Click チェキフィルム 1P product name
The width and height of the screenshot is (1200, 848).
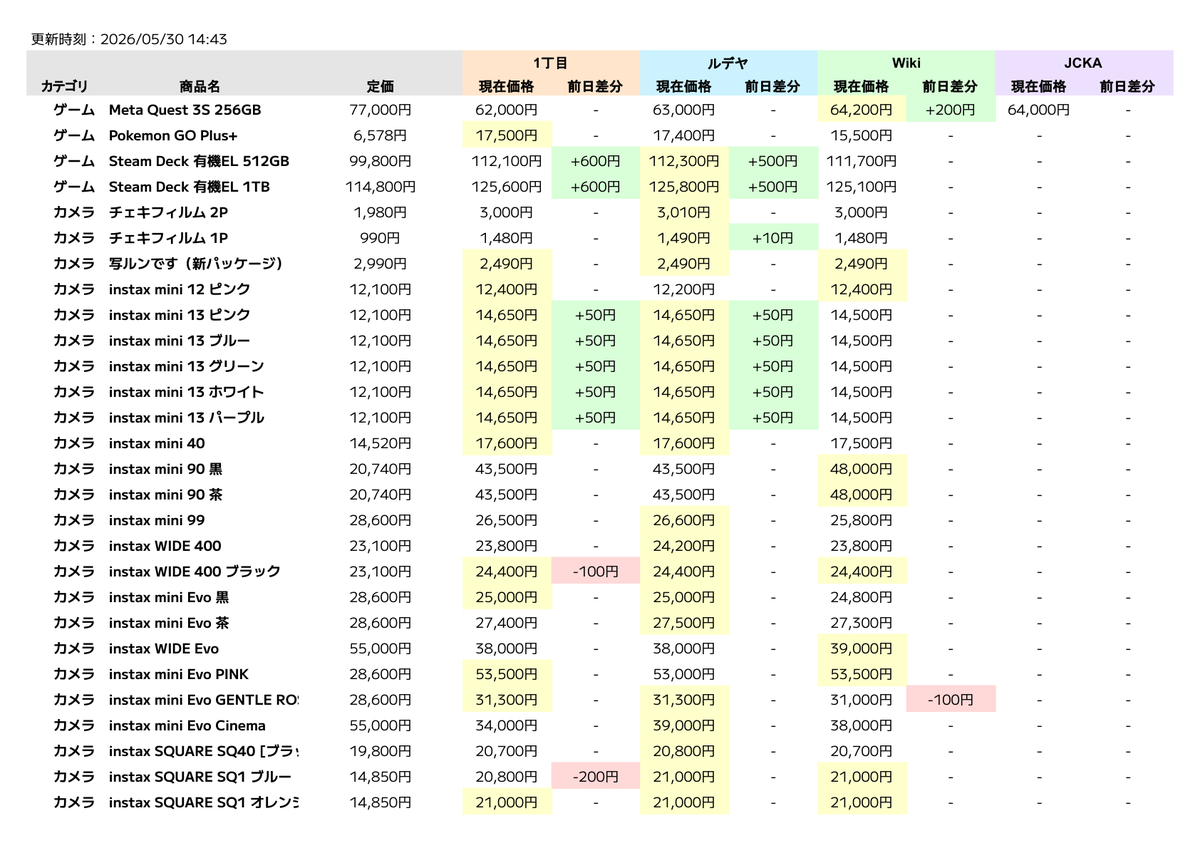tap(168, 238)
